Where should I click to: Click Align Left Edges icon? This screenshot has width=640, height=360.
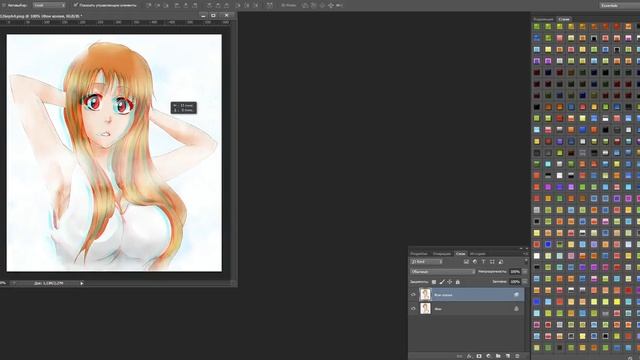click(177, 5)
